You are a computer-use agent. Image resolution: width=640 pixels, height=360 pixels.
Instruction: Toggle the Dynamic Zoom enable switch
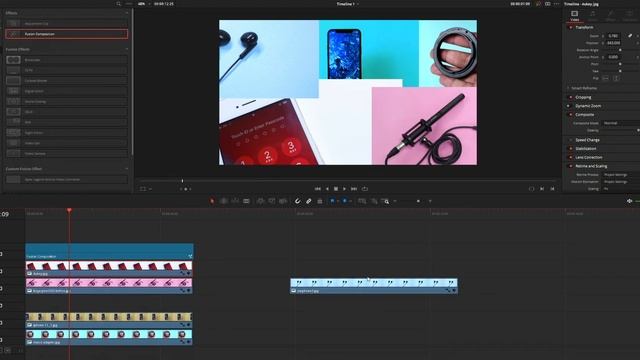569,106
